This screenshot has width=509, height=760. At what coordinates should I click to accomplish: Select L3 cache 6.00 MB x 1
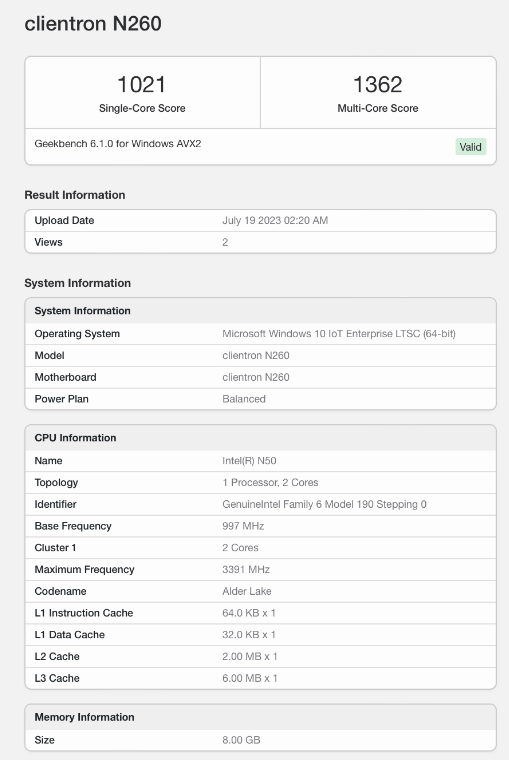pyautogui.click(x=250, y=679)
